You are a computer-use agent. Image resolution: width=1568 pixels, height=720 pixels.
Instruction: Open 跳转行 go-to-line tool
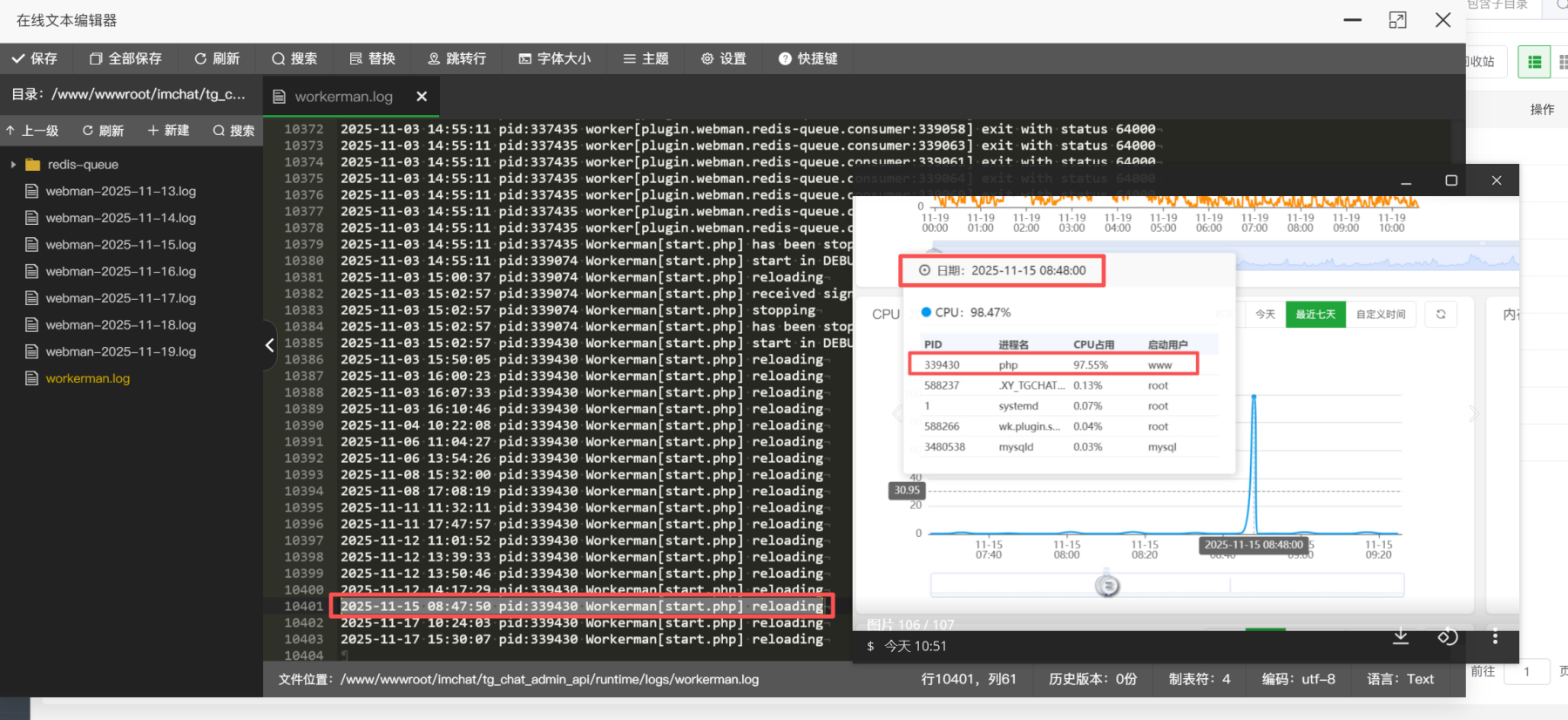pyautogui.click(x=457, y=58)
